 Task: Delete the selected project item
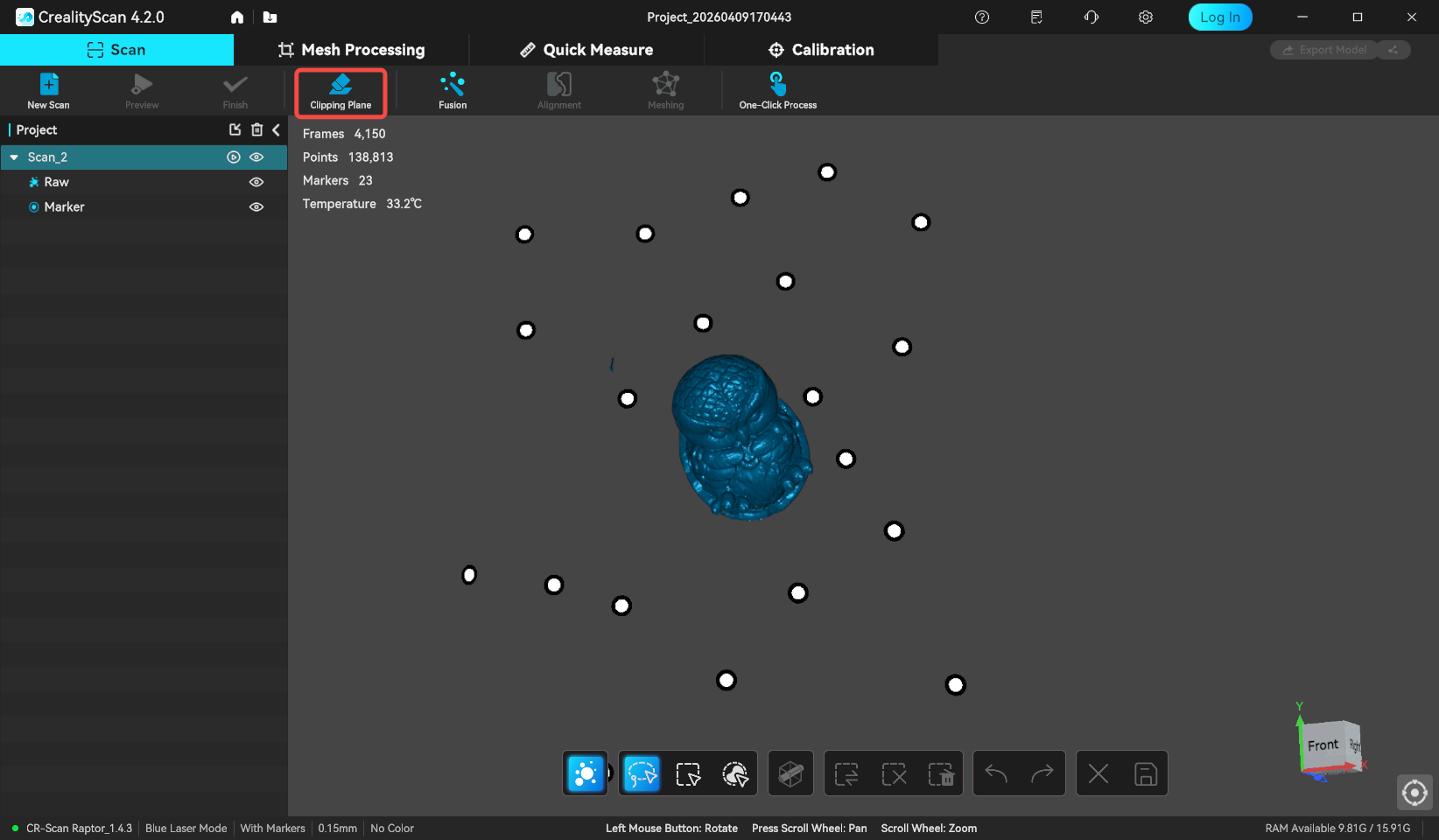256,129
